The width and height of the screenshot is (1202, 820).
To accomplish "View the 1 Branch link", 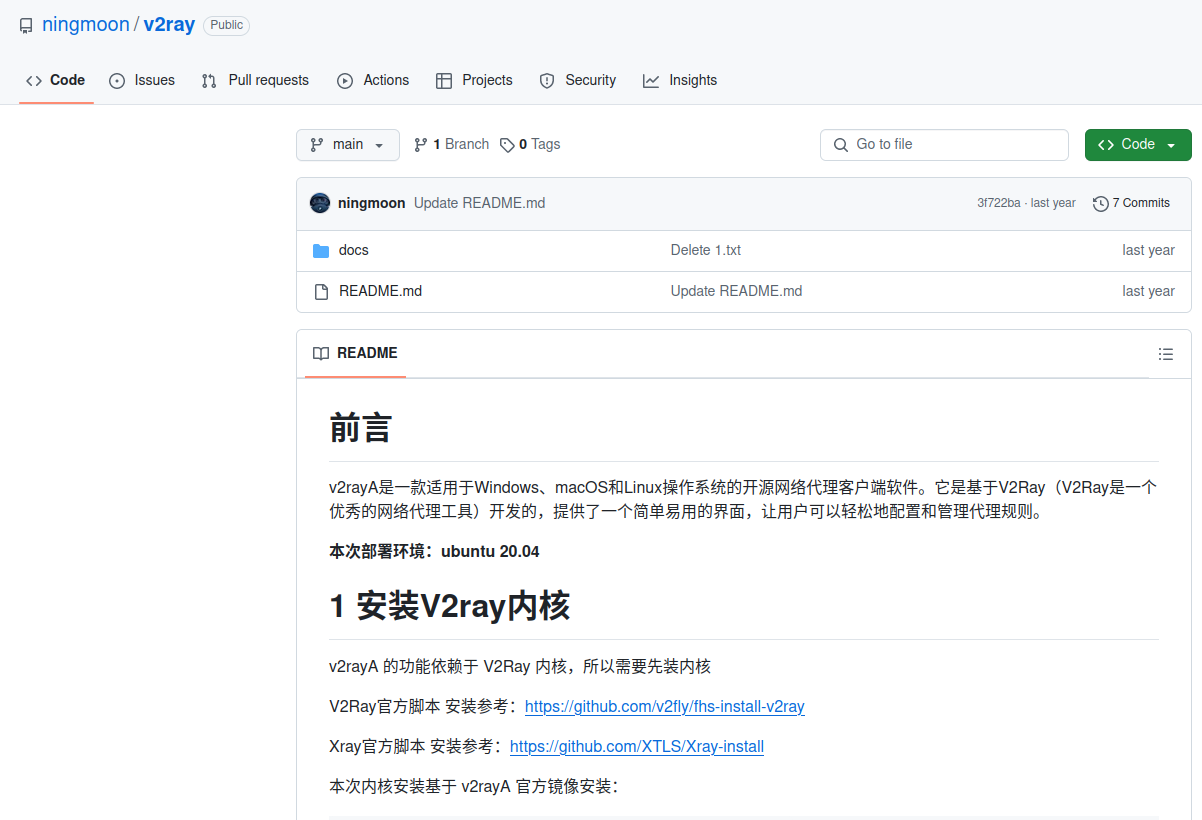I will tap(451, 145).
